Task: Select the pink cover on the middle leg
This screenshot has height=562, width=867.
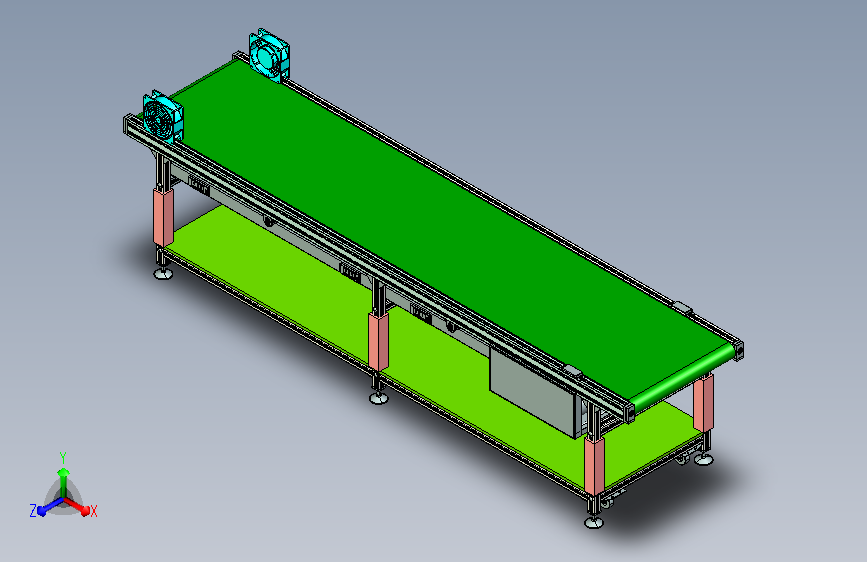Action: tap(378, 341)
